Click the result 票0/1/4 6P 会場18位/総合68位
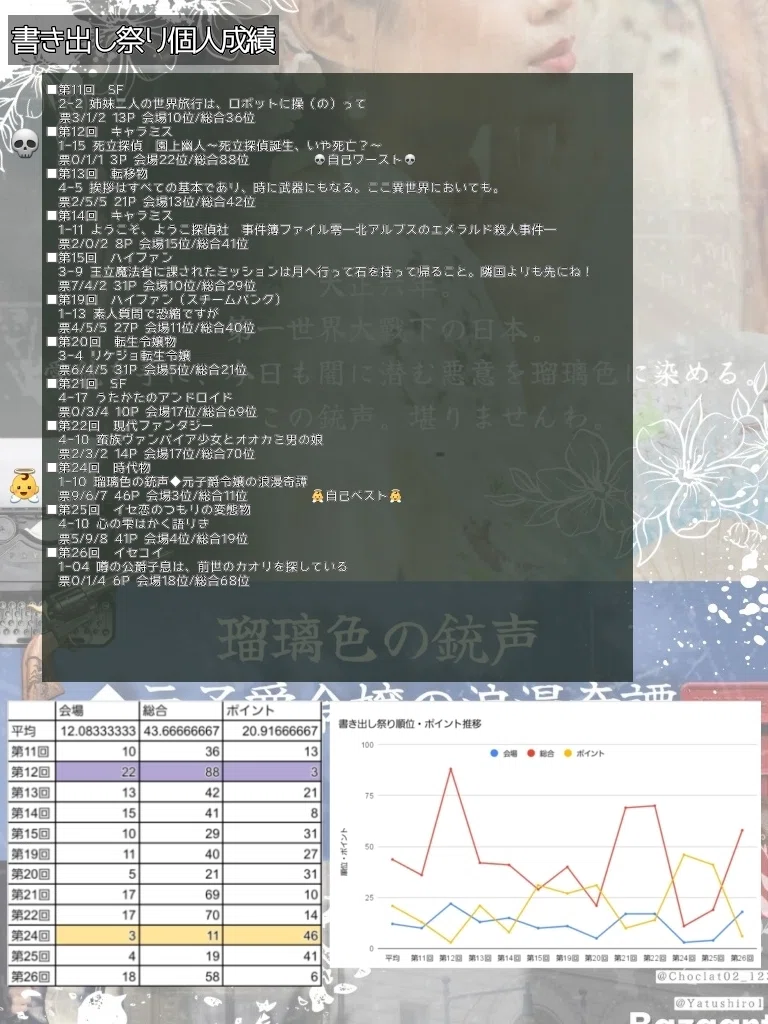768x1024 pixels. [x=154, y=581]
